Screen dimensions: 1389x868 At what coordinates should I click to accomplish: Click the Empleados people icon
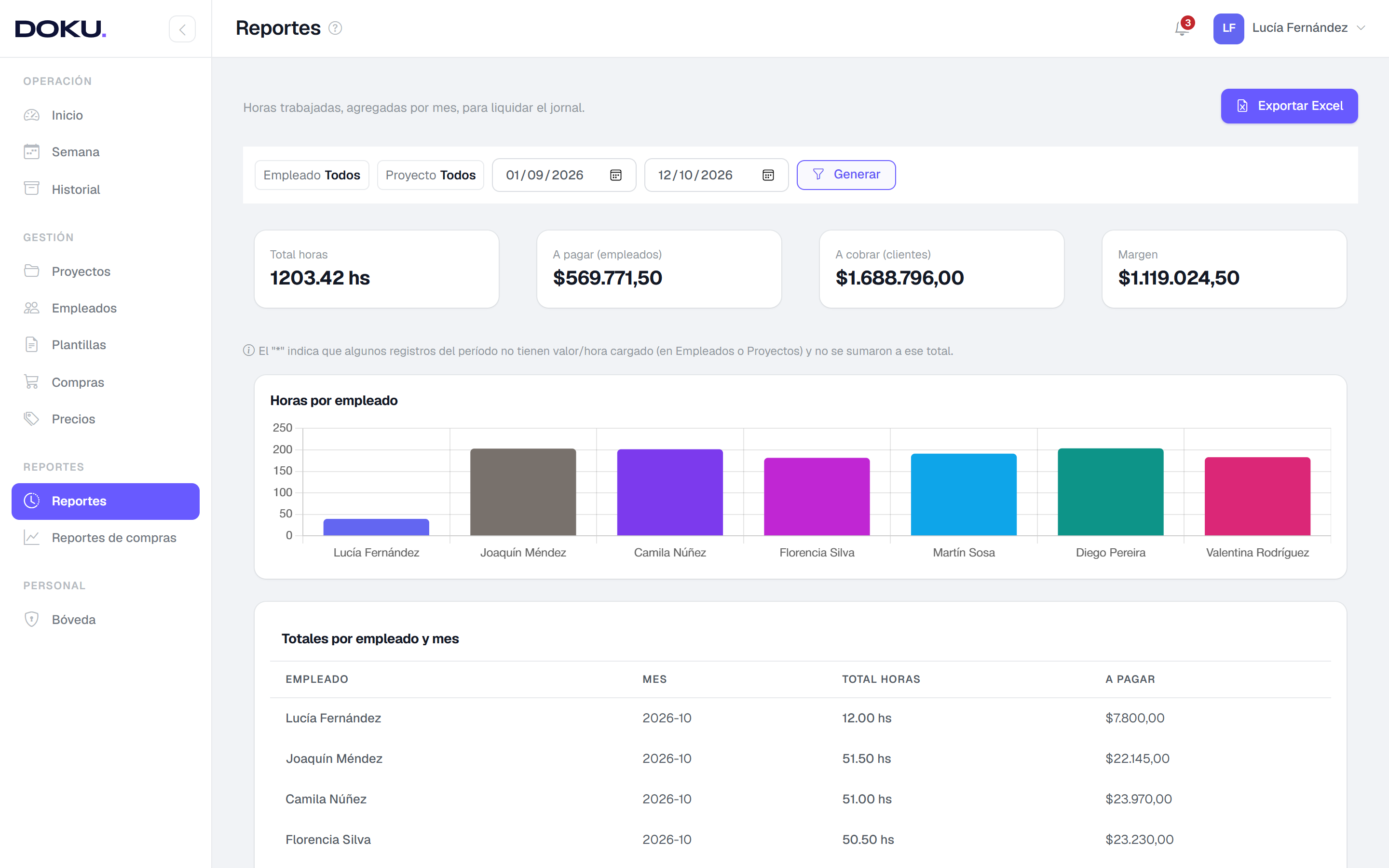coord(31,308)
